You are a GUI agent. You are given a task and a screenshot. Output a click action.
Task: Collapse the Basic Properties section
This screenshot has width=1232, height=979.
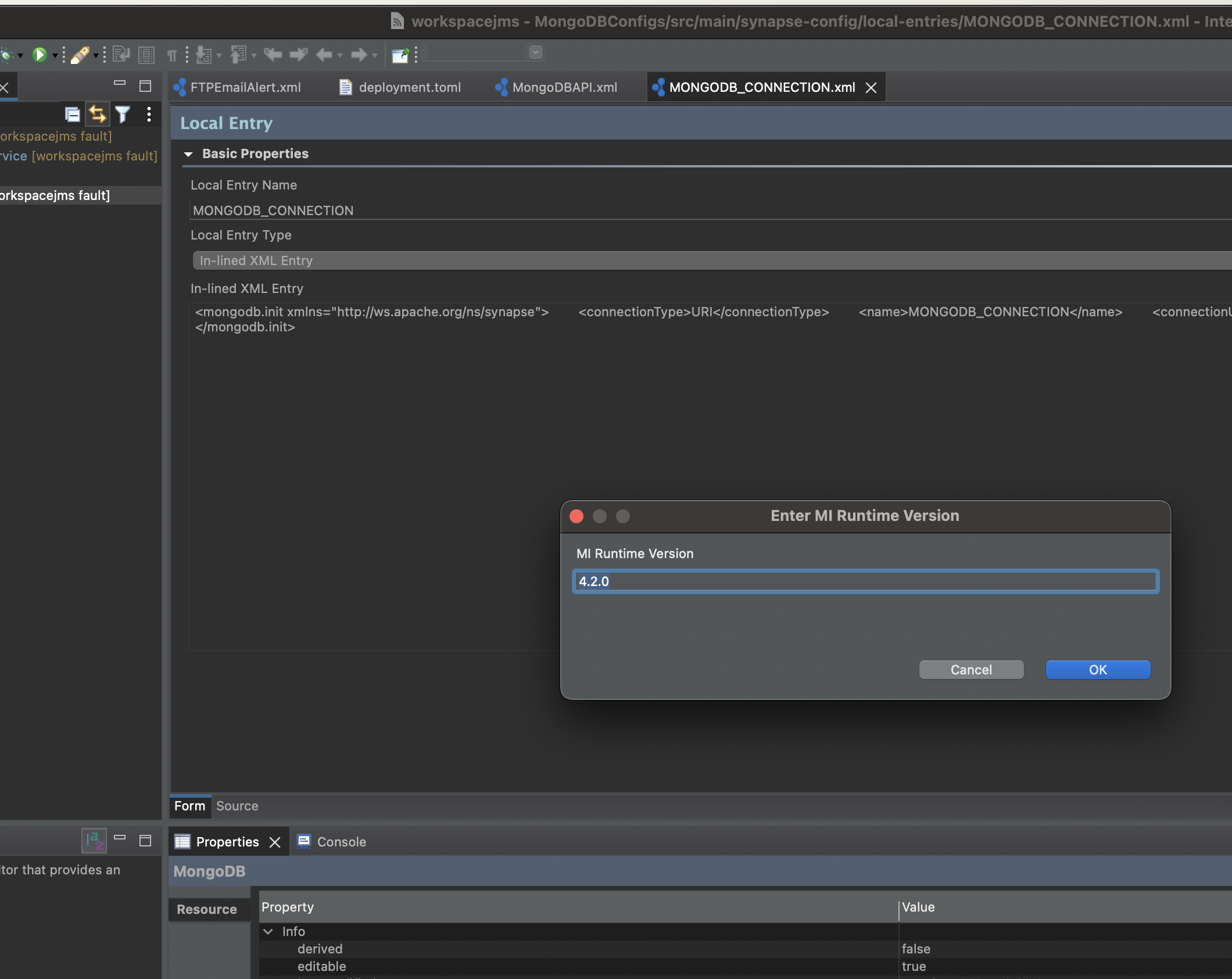(x=188, y=154)
